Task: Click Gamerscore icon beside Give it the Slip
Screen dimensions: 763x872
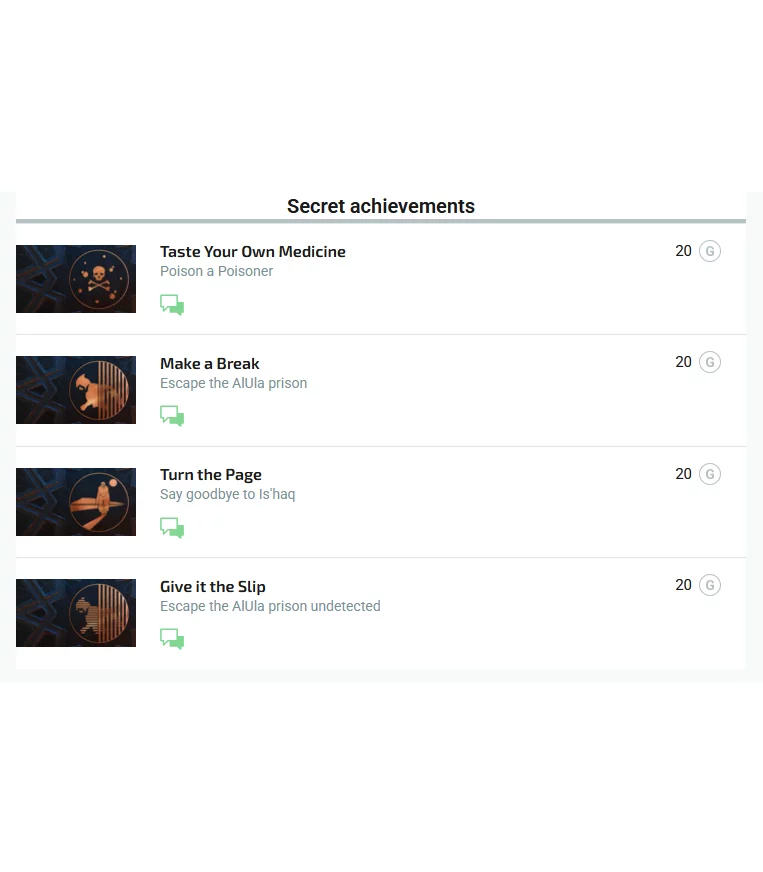Action: coord(710,585)
